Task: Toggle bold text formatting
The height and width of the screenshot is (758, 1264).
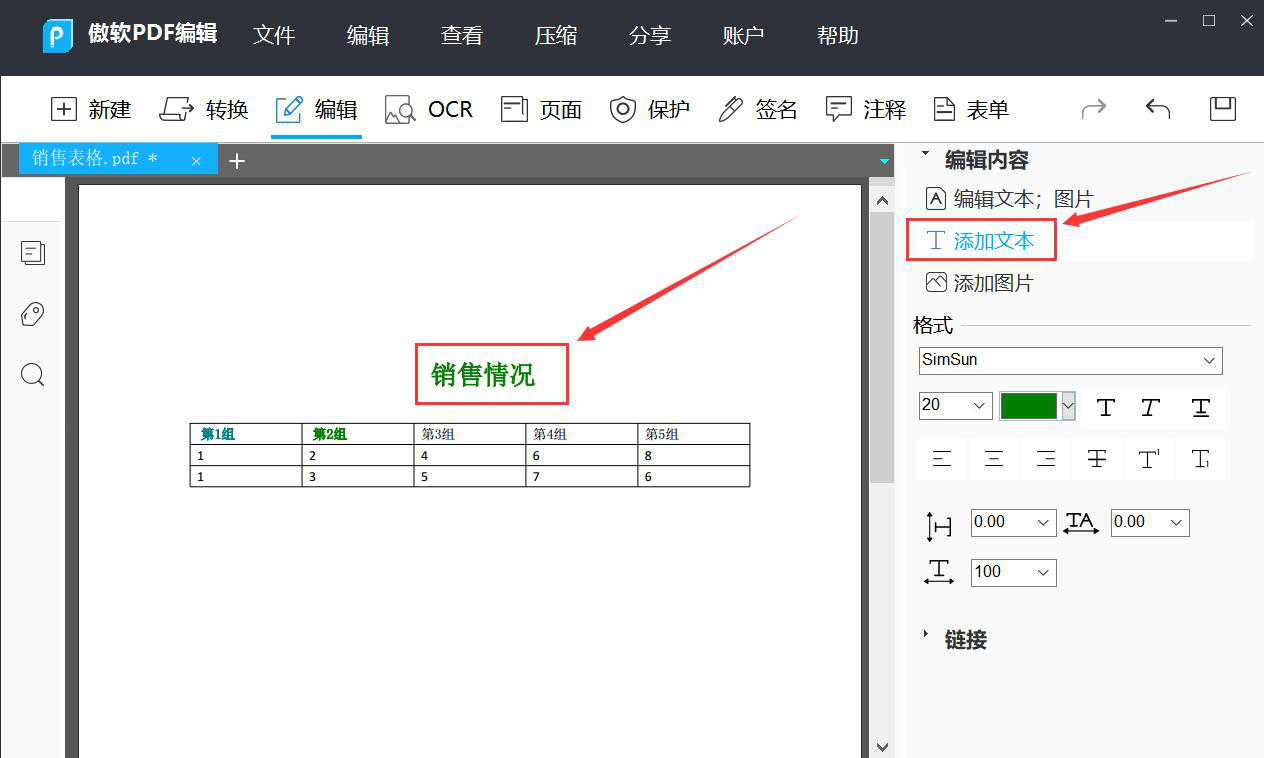Action: click(1105, 407)
